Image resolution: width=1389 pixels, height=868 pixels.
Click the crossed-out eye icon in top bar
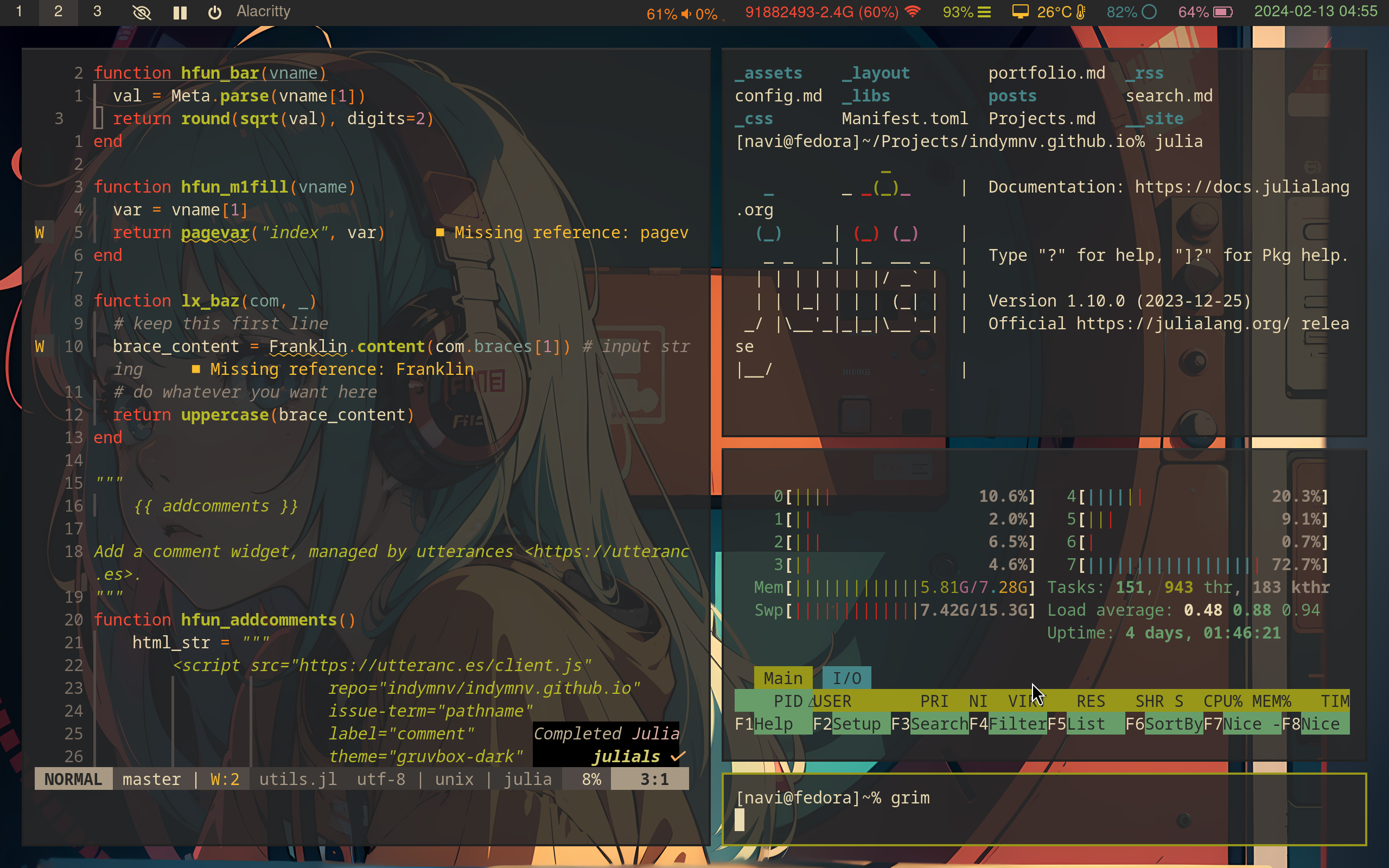click(141, 12)
